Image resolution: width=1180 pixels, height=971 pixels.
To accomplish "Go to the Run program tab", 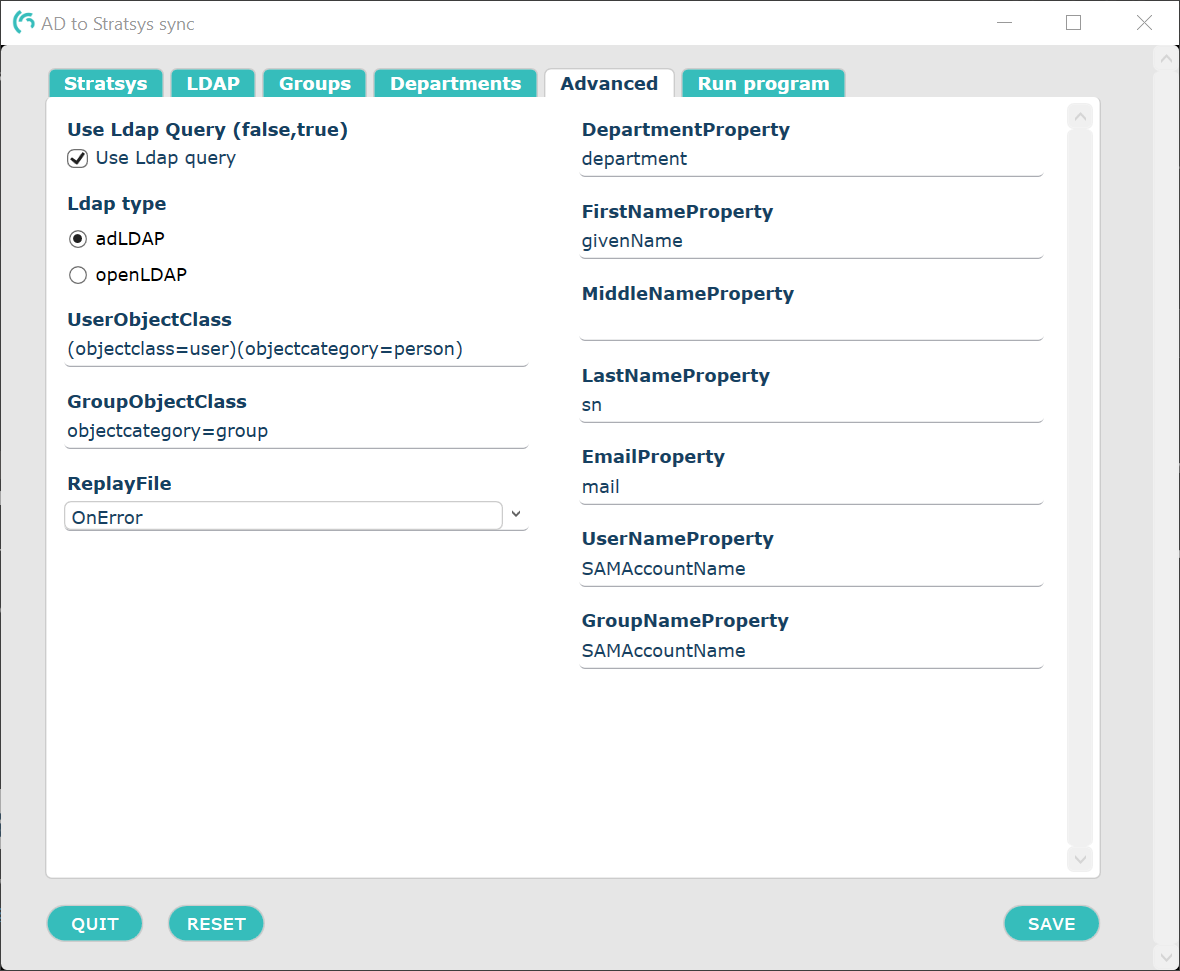I will (x=763, y=84).
